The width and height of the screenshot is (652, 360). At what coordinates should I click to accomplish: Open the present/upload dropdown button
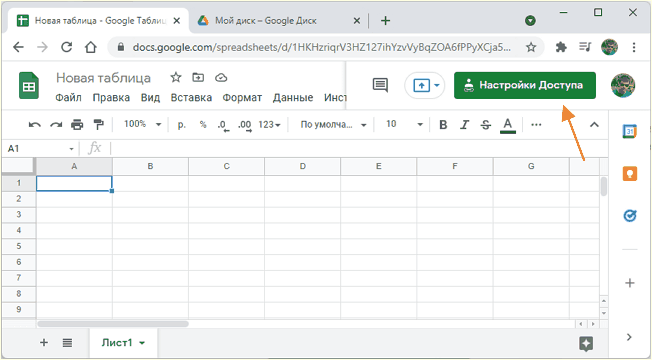point(425,85)
